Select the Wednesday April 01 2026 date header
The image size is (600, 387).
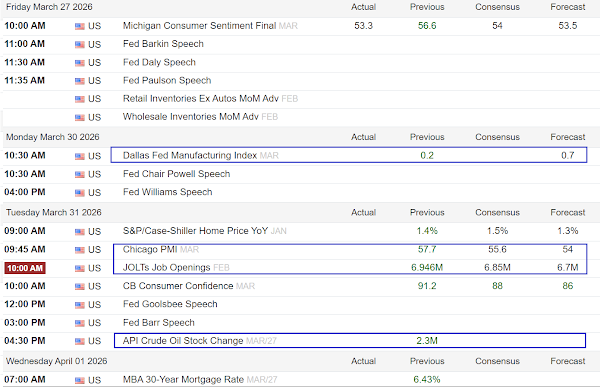coord(56,361)
